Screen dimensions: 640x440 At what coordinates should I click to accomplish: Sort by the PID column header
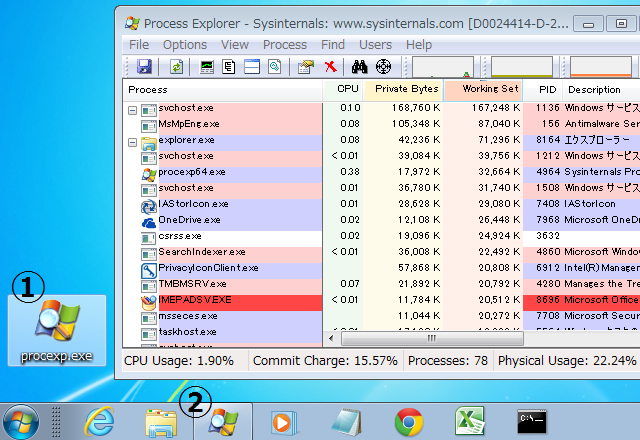pos(543,90)
